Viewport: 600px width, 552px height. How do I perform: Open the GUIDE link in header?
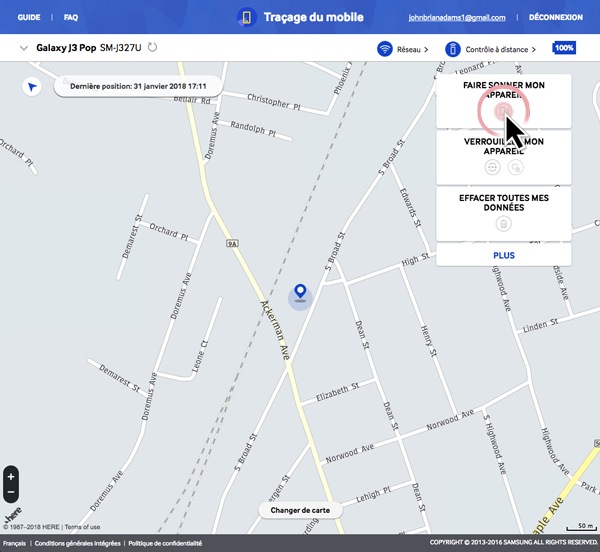click(29, 17)
